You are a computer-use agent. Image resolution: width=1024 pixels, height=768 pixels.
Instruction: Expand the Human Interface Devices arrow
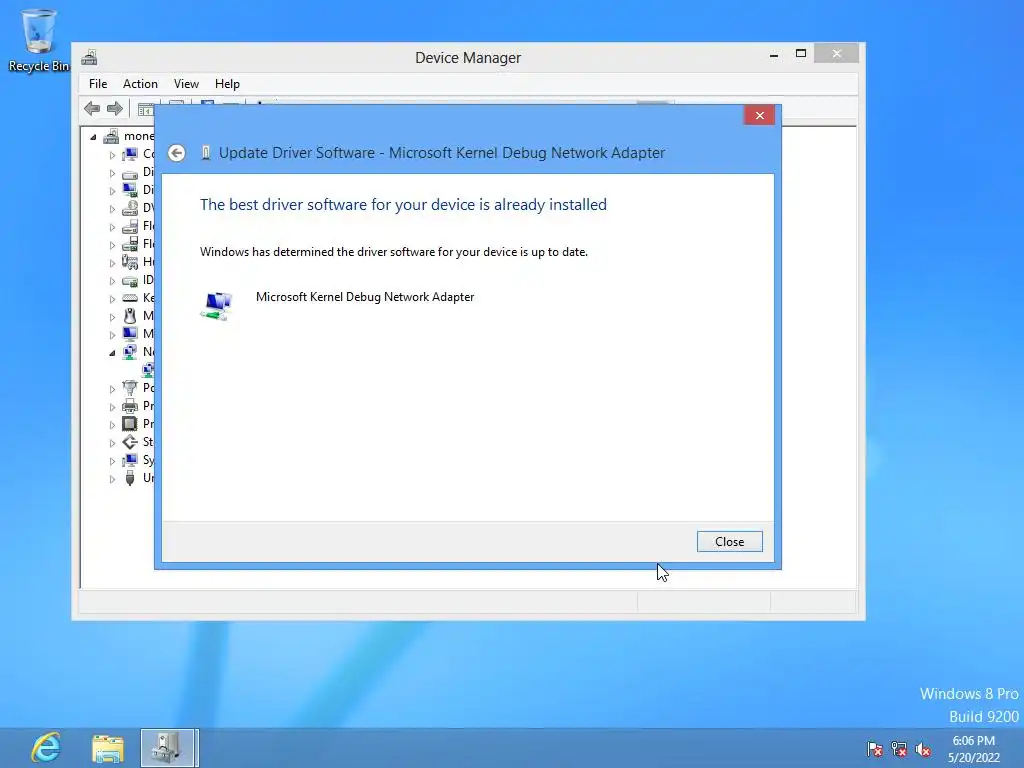[x=112, y=263]
